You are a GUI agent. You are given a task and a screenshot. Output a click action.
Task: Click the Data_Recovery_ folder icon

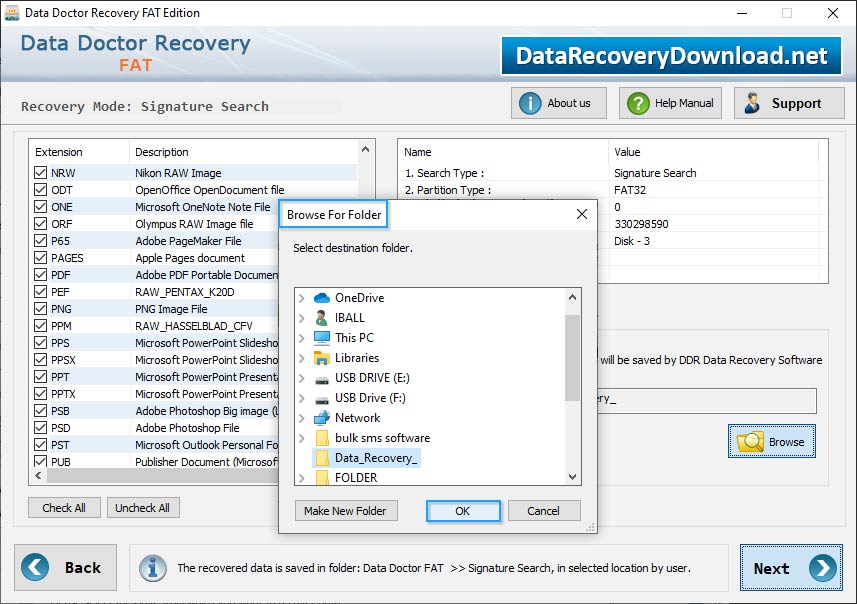pyautogui.click(x=322, y=458)
